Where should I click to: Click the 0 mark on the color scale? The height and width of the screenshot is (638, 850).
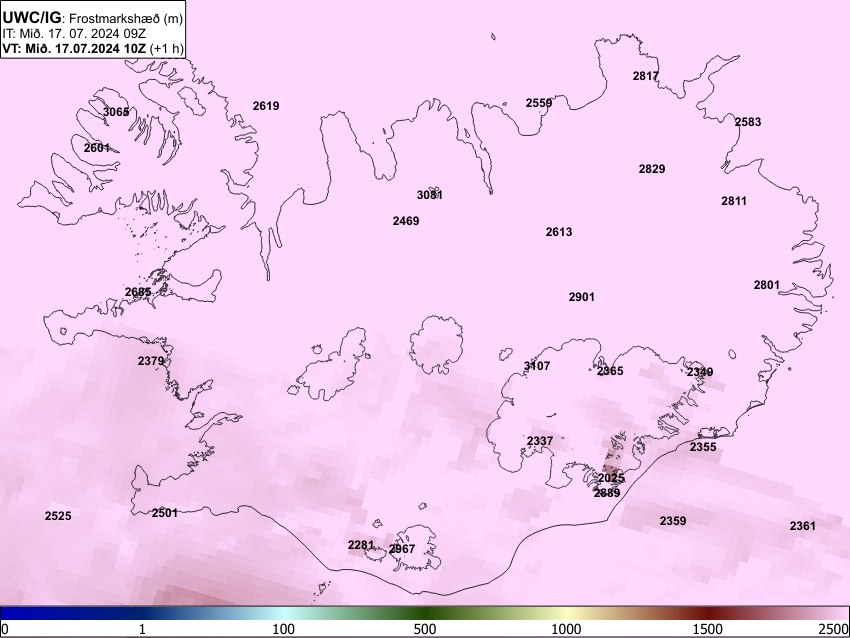pyautogui.click(x=5, y=629)
